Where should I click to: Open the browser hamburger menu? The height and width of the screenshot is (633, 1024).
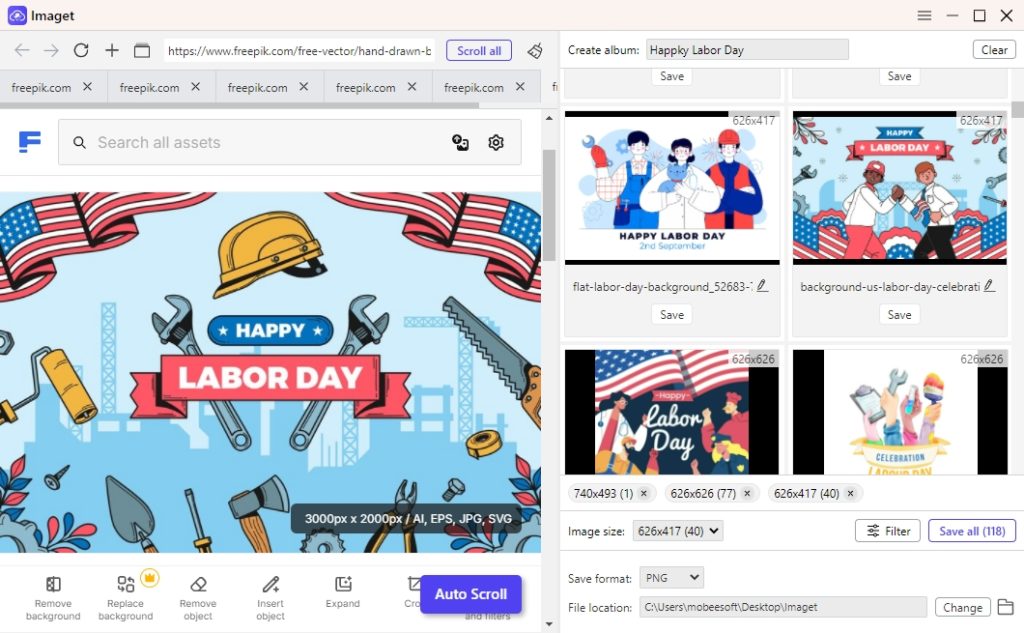click(x=924, y=15)
